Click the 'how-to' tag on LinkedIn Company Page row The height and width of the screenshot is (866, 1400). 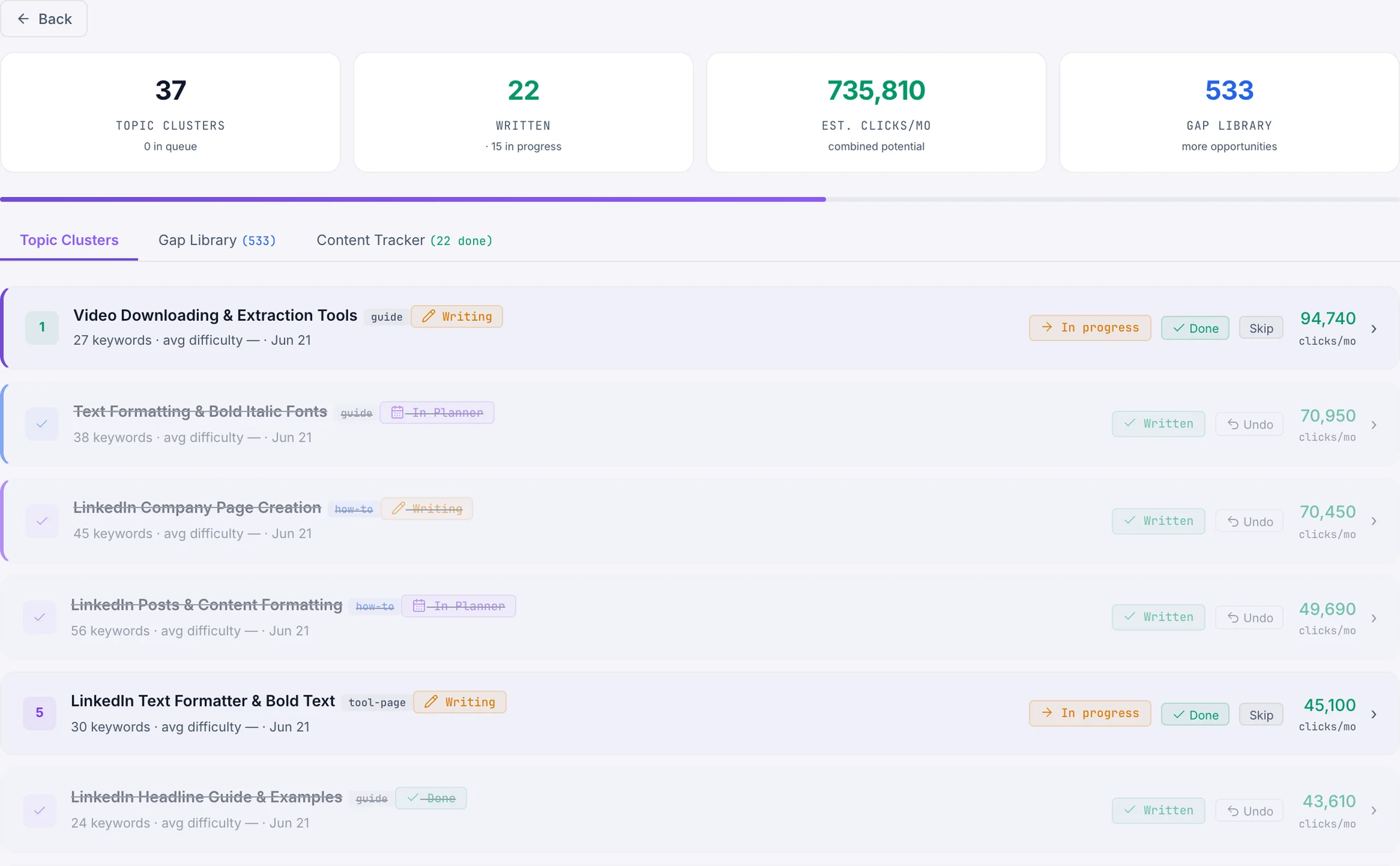(354, 509)
